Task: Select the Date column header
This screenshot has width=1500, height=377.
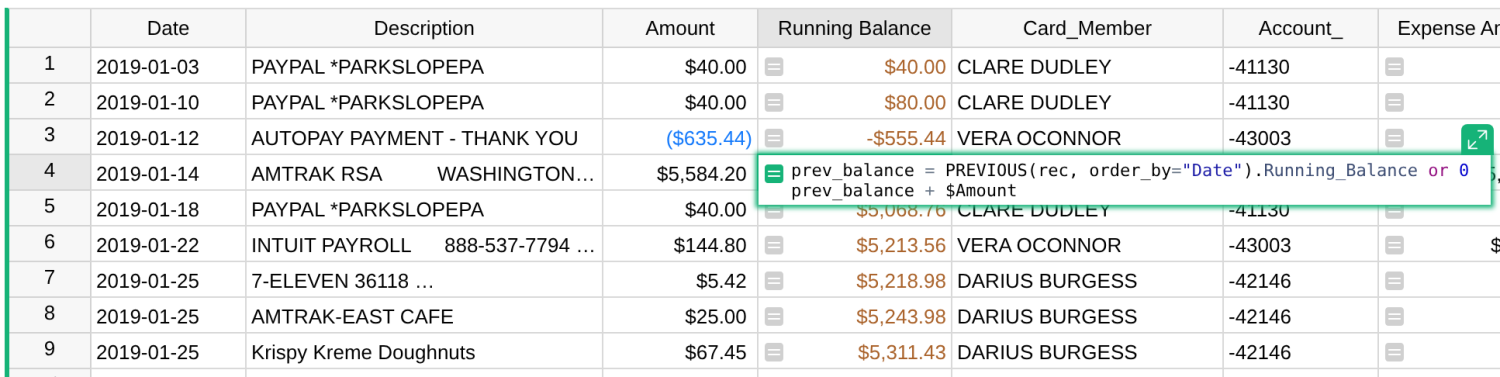Action: tap(168, 28)
